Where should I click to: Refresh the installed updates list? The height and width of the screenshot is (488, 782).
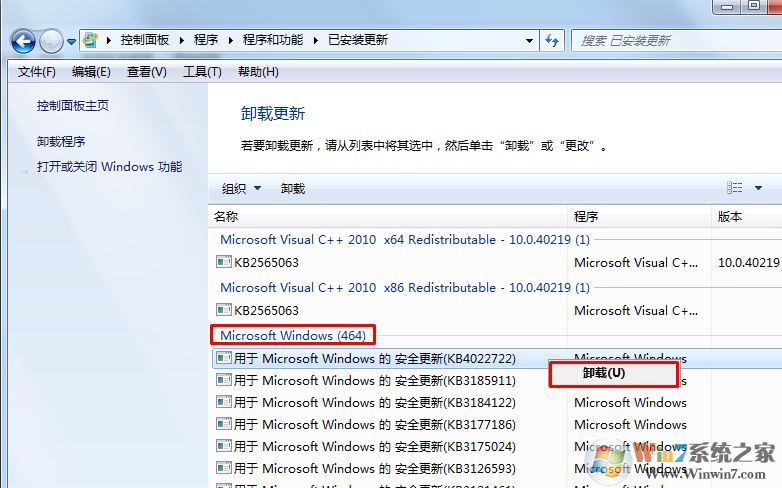(x=552, y=40)
